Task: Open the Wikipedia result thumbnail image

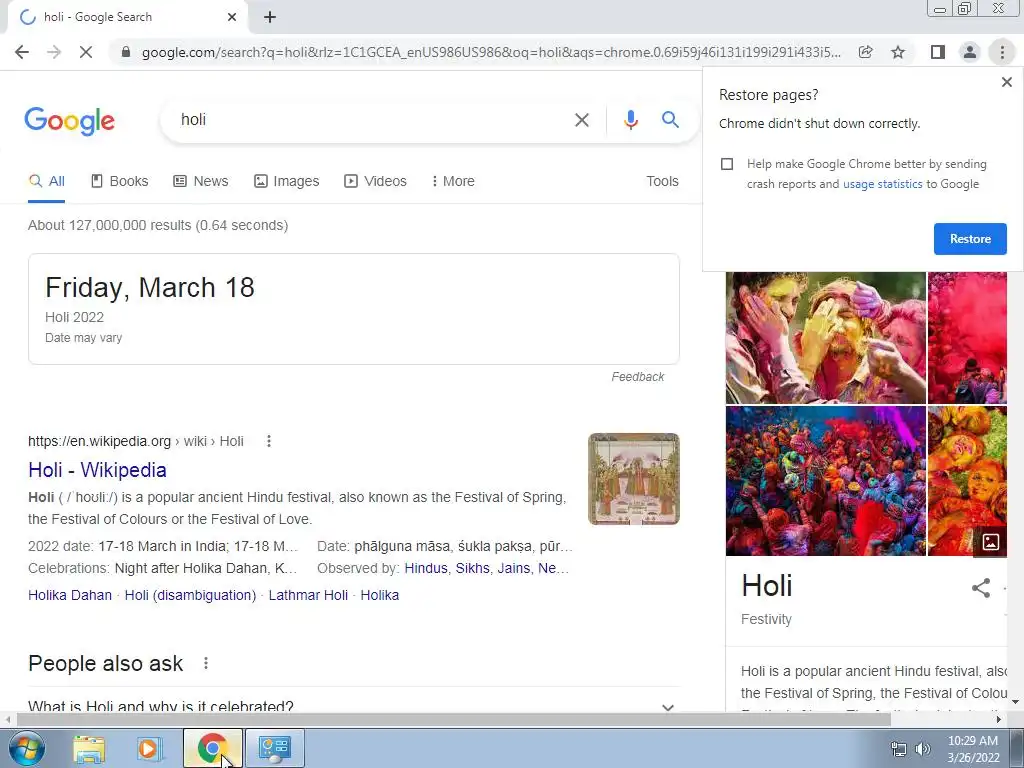Action: click(x=633, y=479)
